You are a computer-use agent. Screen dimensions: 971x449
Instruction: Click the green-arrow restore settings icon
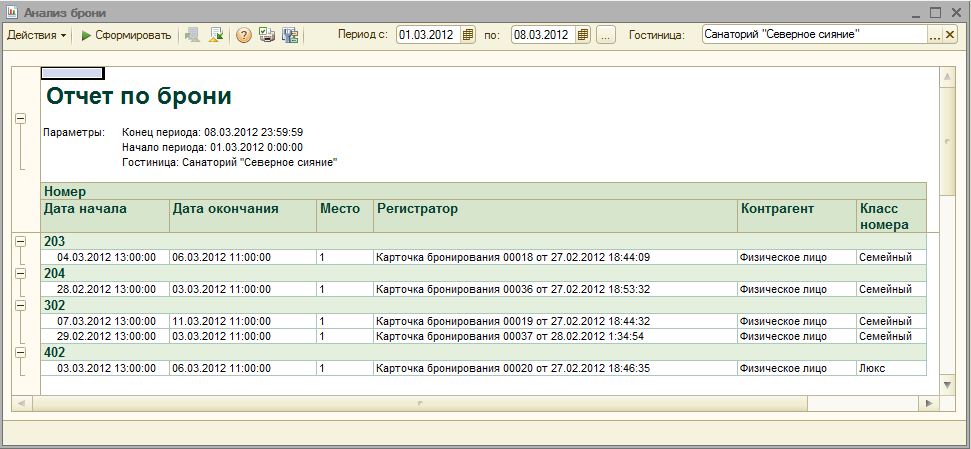(x=216, y=35)
